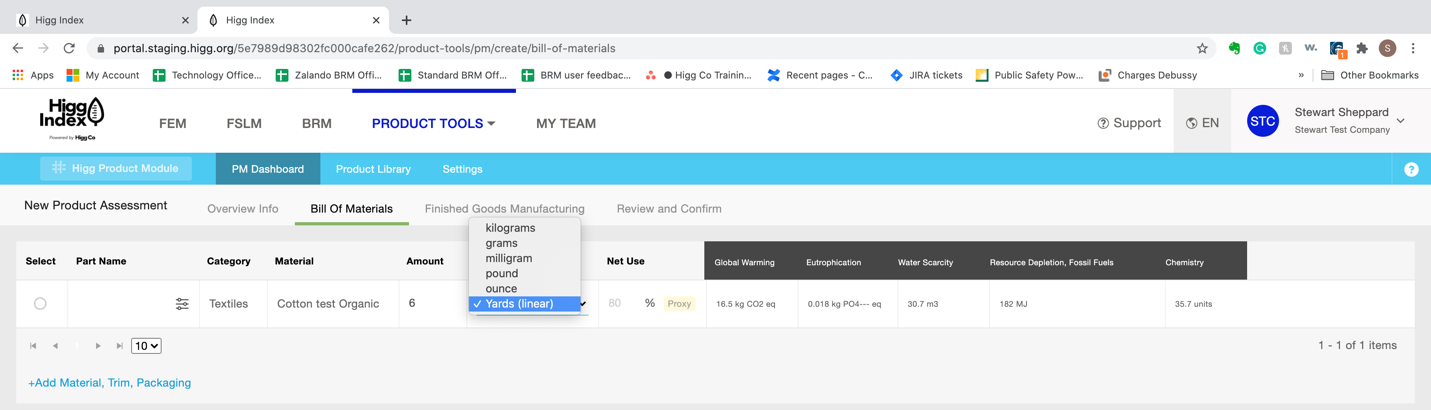Screen dimensions: 1431x410
Task: Choose pound from unit list
Action: coord(525,273)
